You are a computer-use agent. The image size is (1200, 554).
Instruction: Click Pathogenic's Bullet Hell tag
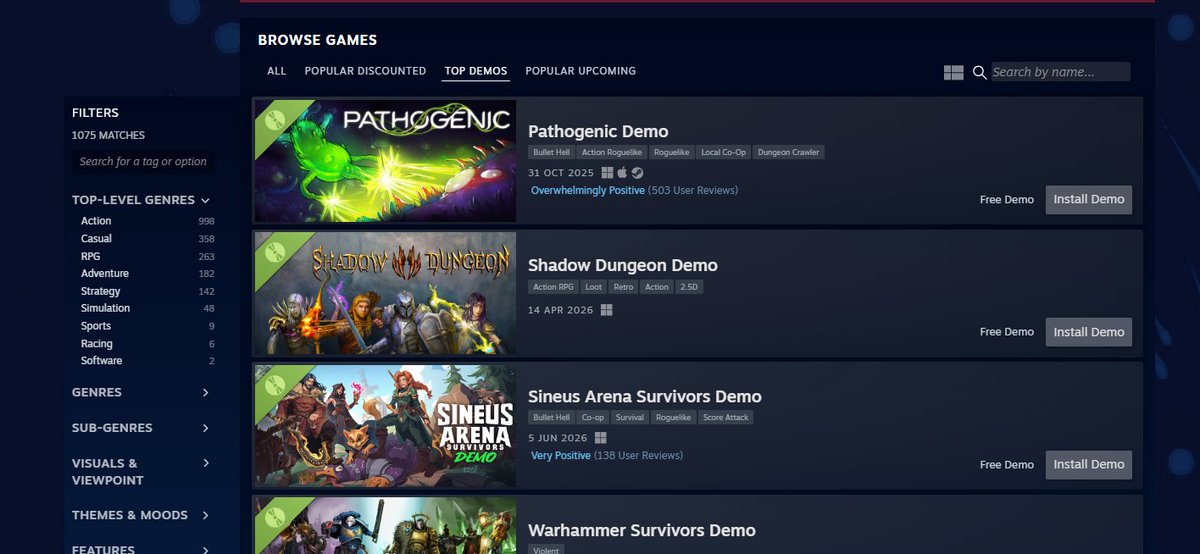[551, 153]
